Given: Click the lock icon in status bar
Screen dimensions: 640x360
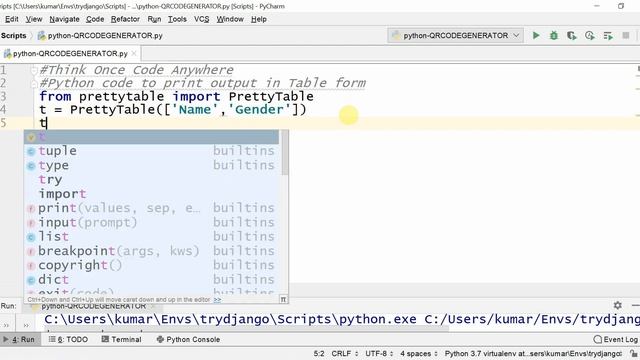Looking at the screenshot, I should click(x=633, y=353).
